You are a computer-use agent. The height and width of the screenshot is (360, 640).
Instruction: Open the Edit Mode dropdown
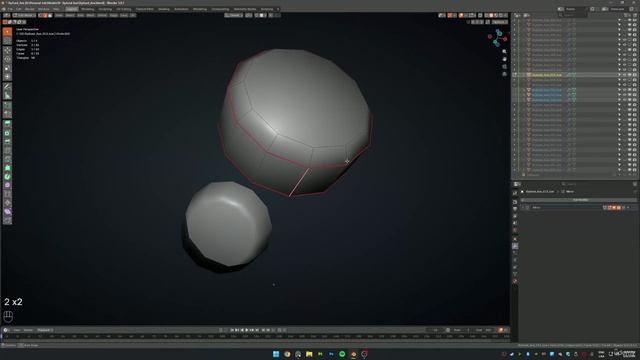pyautogui.click(x=24, y=16)
